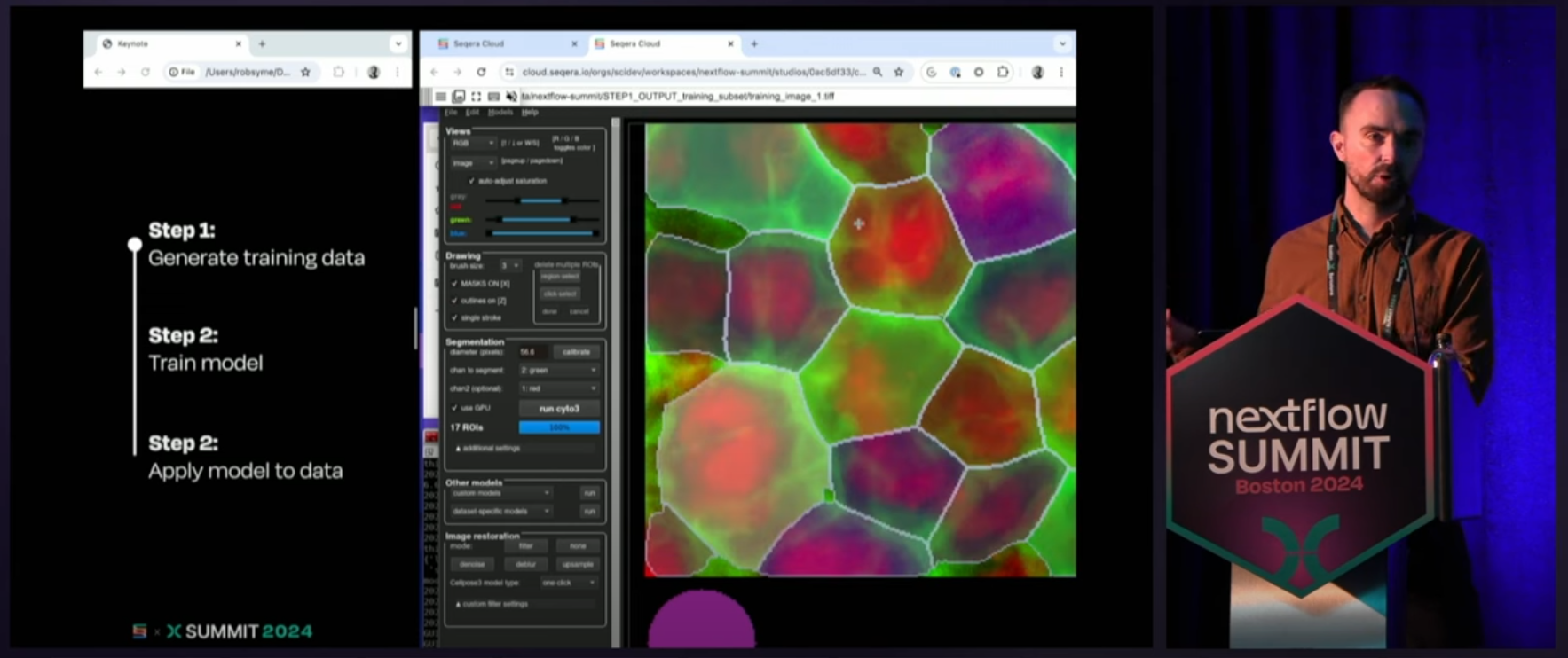Click the calibrate button

point(576,352)
